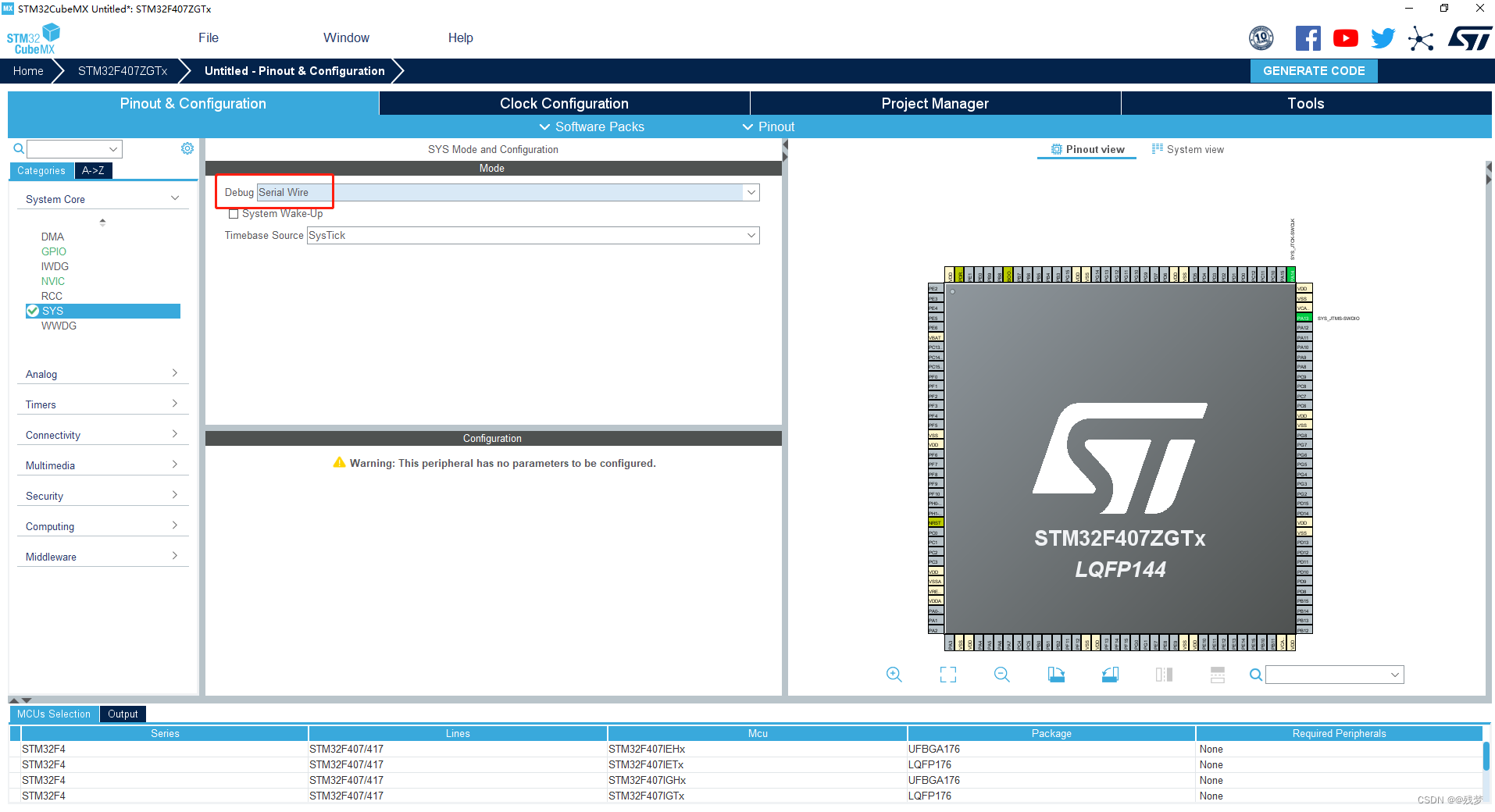Screen dimensions: 1495x812
Task: Select the STM32F407IEHx table row
Action: 746,749
